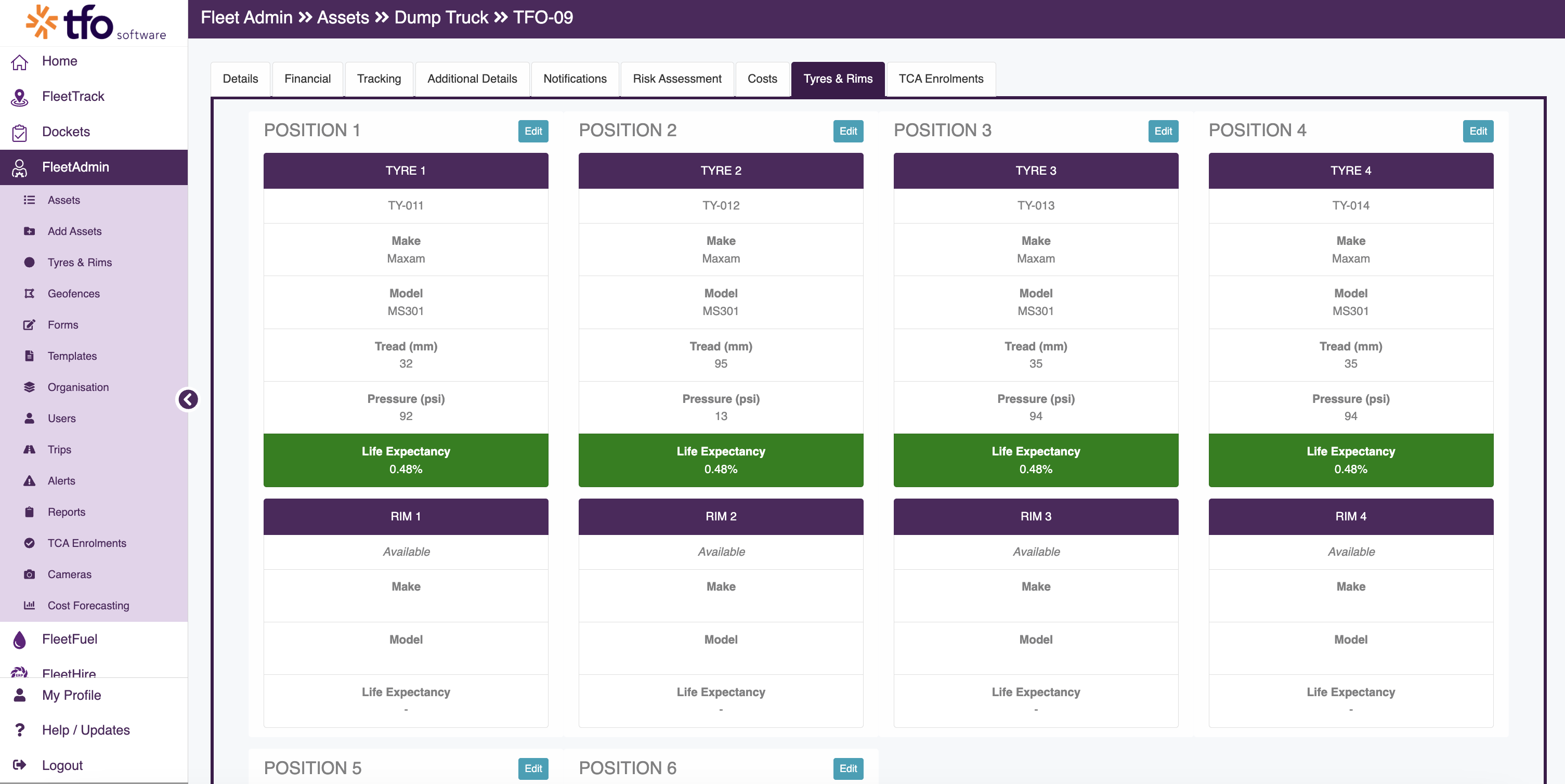Open the Home icon in the sidebar
1565x784 pixels.
pos(19,61)
